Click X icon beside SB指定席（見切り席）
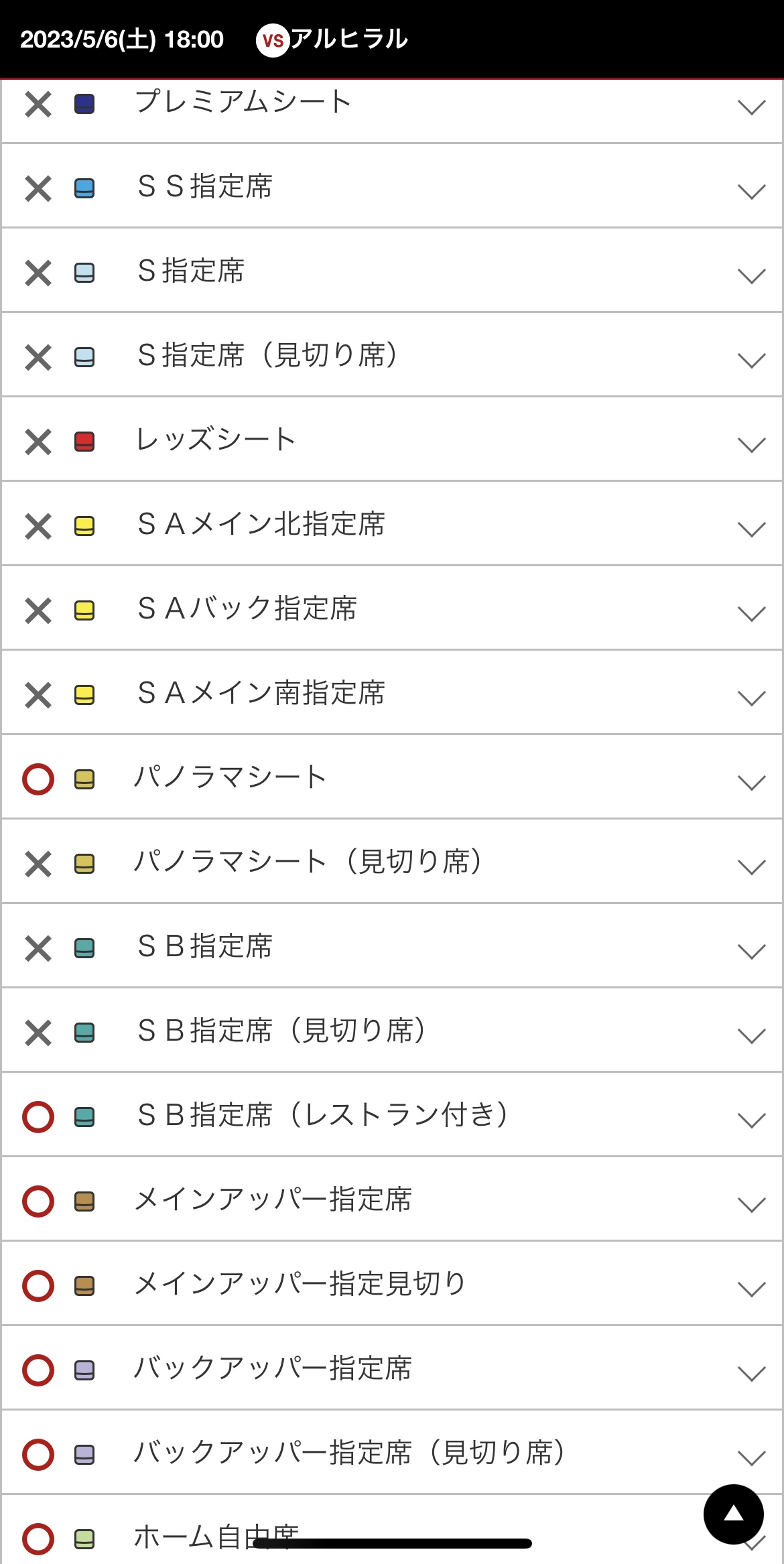Viewport: 784px width, 1564px height. coord(38,1033)
